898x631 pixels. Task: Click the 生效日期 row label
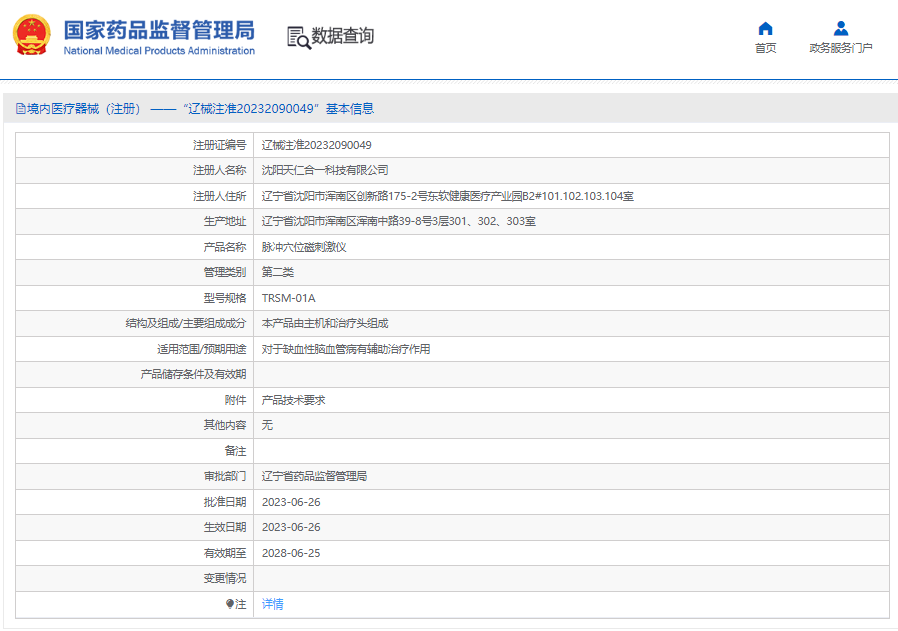224,527
